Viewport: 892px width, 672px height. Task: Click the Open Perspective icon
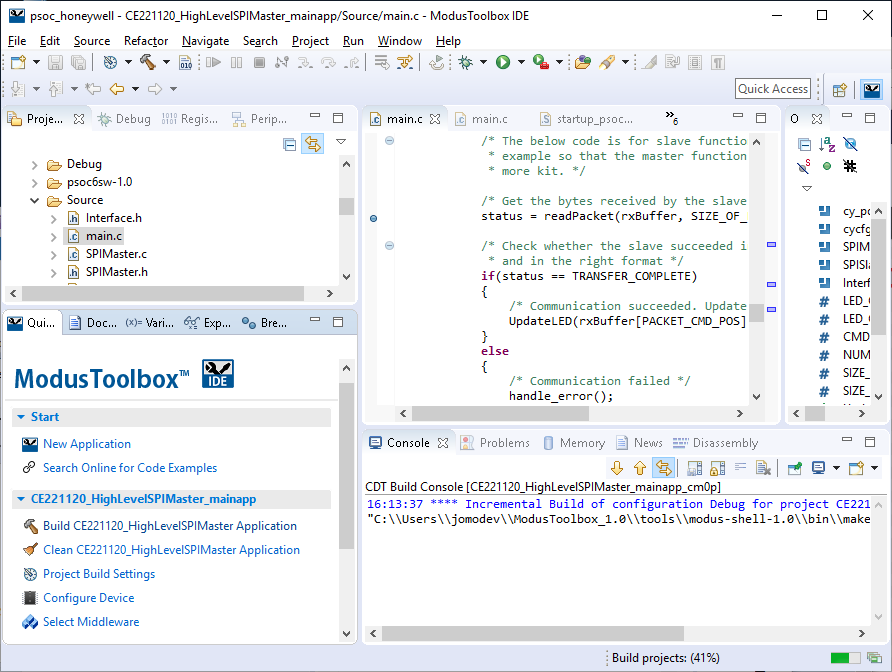[x=840, y=89]
